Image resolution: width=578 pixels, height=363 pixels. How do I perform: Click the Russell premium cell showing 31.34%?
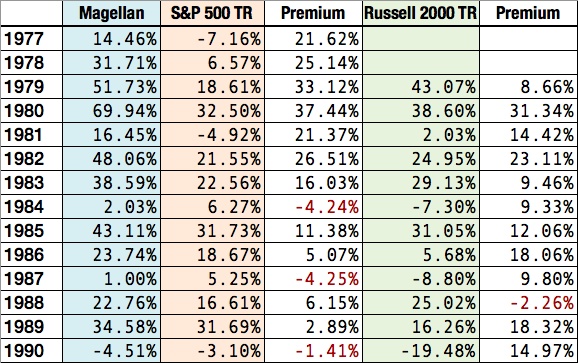(x=528, y=111)
